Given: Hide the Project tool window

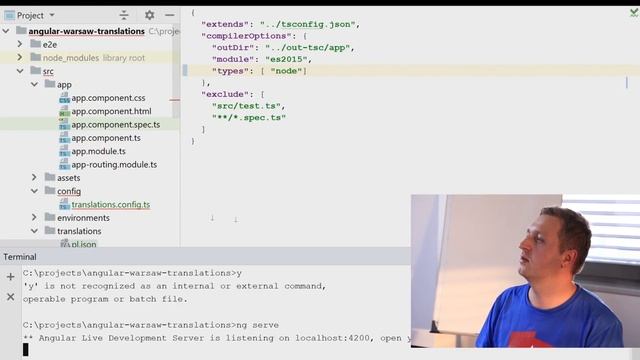Looking at the screenshot, I should [x=170, y=15].
